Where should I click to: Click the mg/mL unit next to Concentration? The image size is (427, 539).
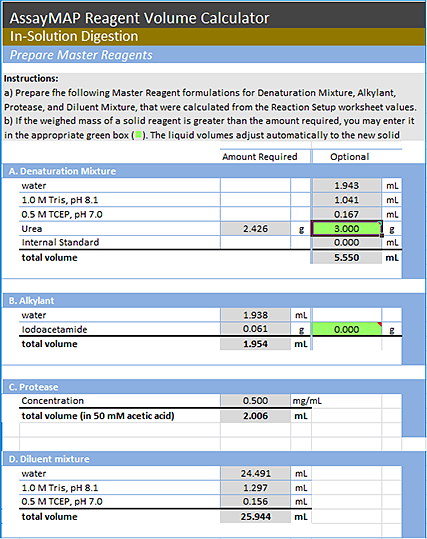coord(307,401)
